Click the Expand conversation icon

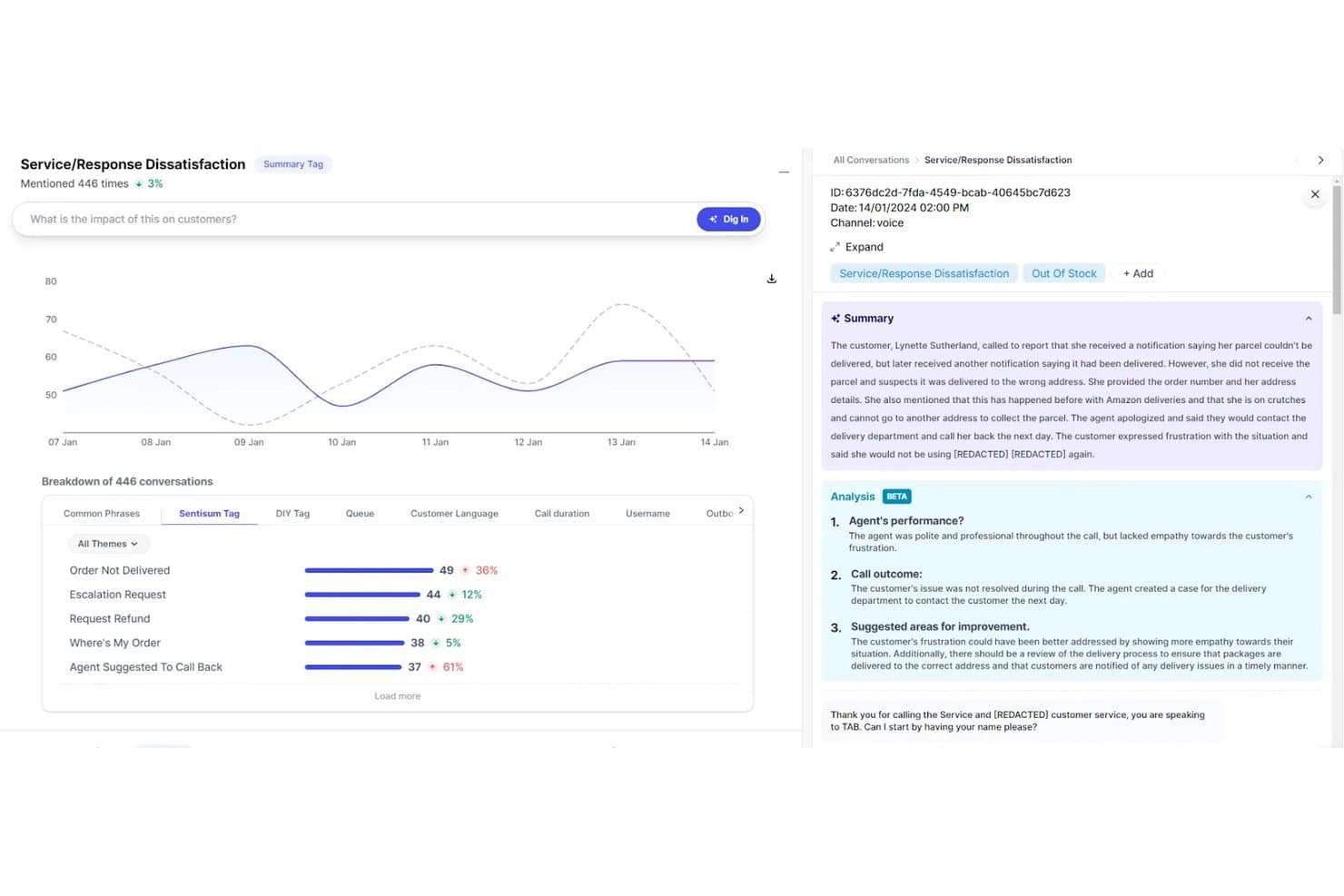coord(835,247)
